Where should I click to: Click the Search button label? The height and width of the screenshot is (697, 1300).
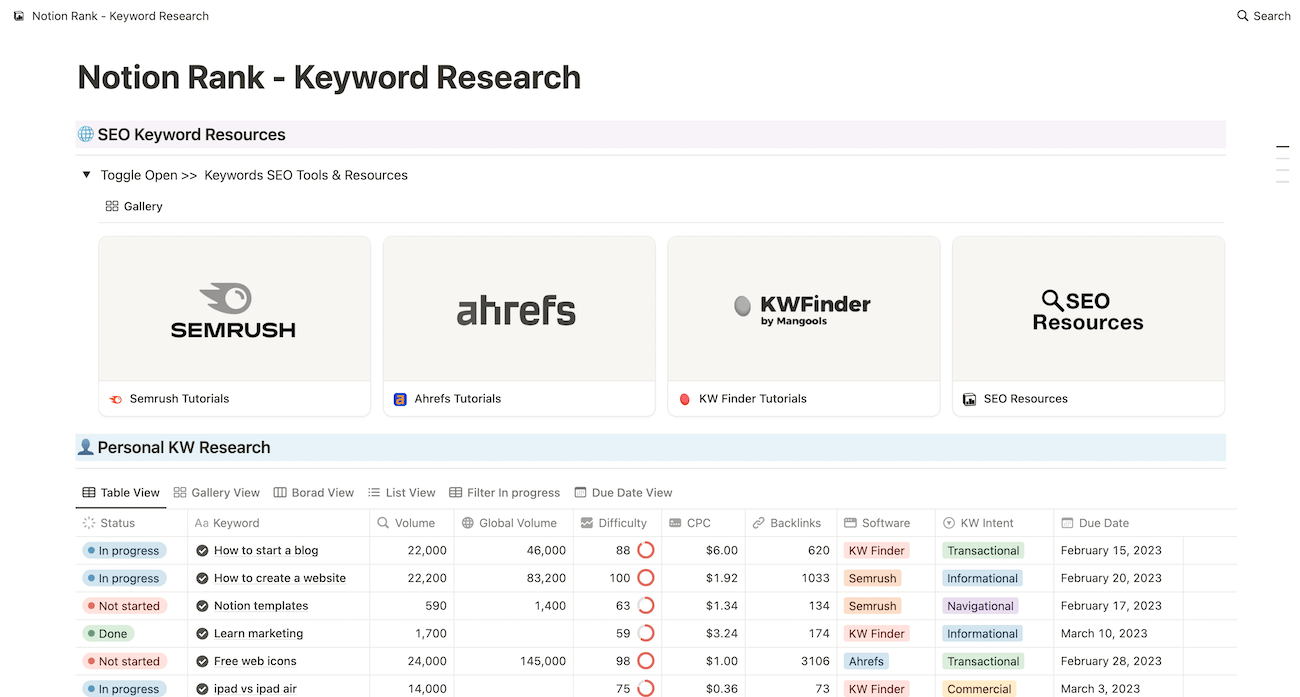point(1272,16)
